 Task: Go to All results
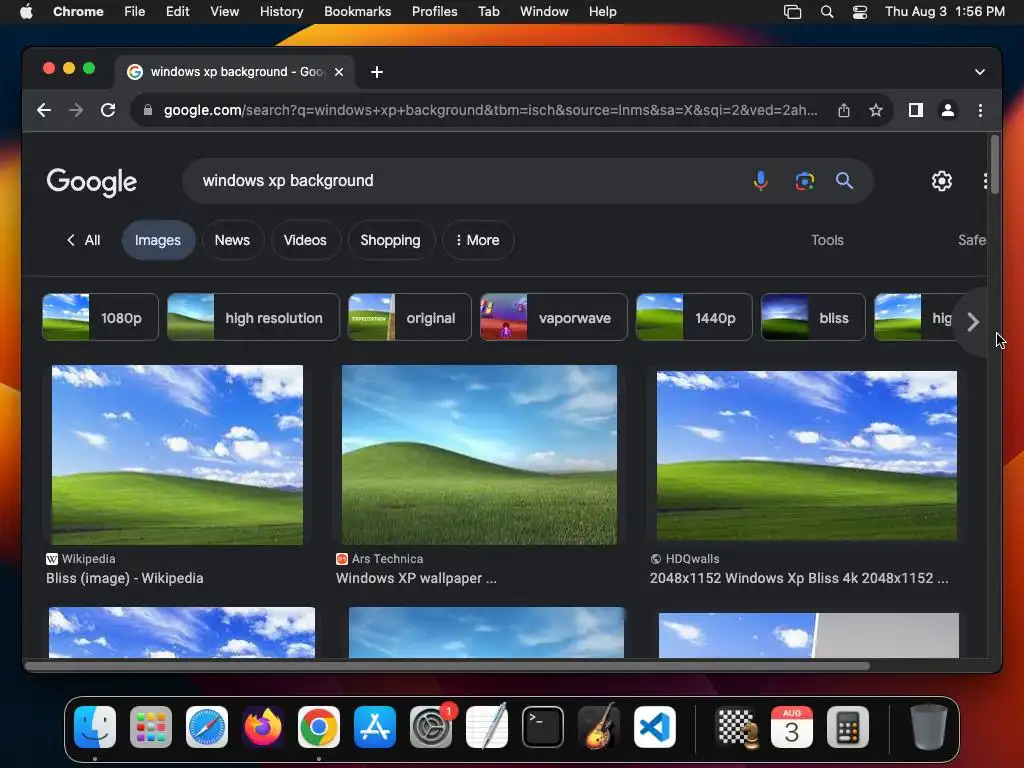click(x=84, y=240)
